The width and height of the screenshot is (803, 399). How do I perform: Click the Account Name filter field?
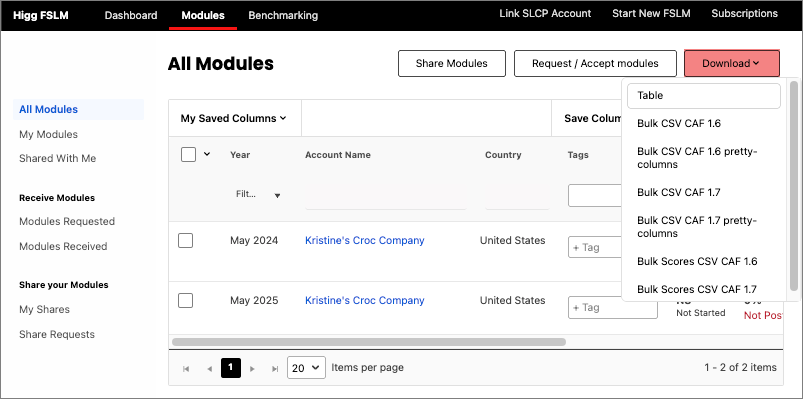tap(386, 197)
